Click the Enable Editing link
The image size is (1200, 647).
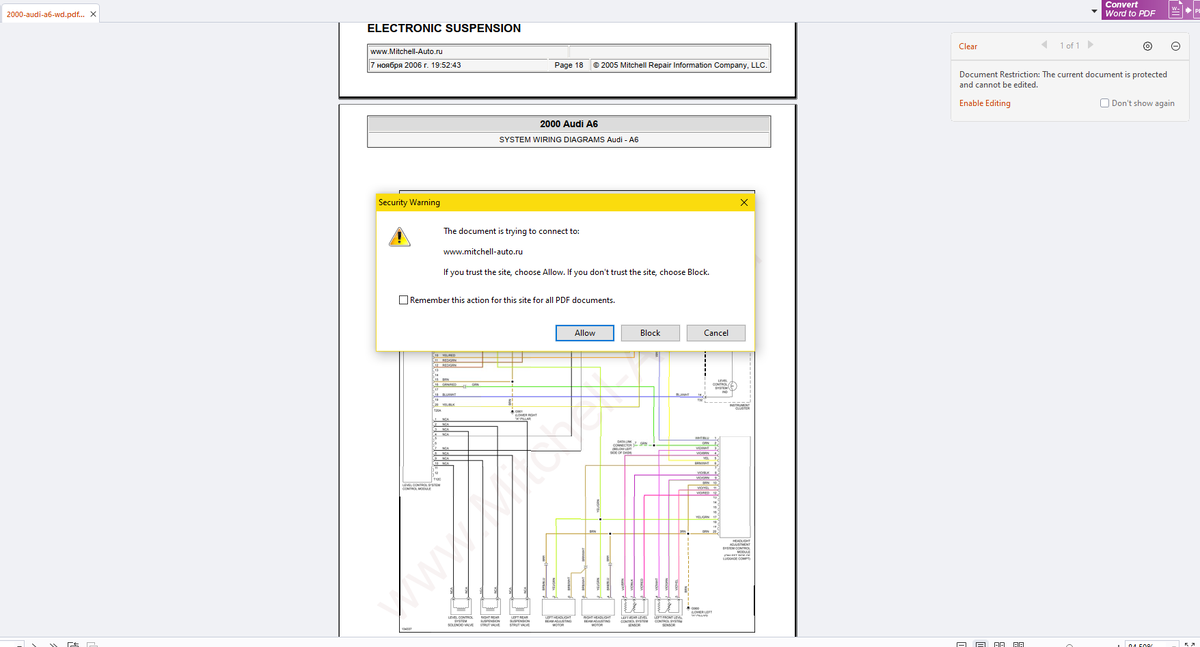pos(985,103)
